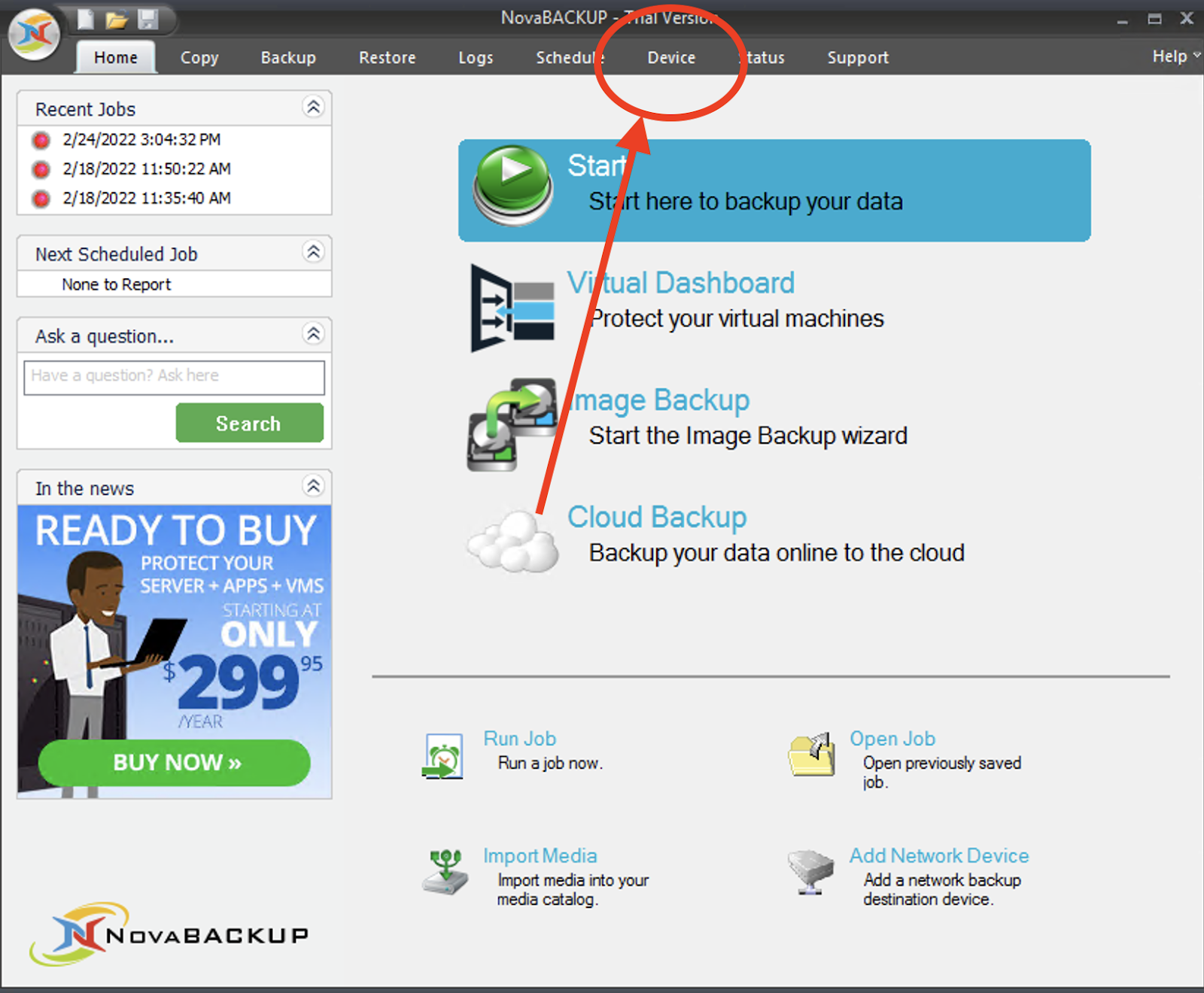Open the Status tab
This screenshot has height=993, width=1204.
coord(762,58)
